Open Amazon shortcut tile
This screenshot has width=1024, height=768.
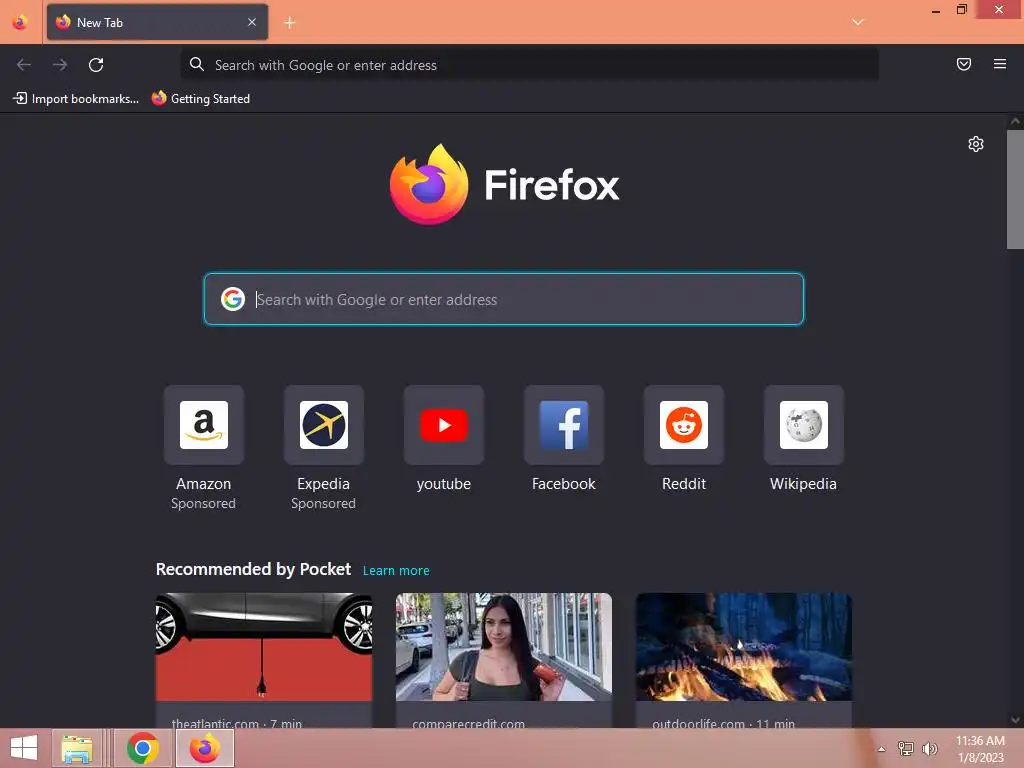point(204,425)
